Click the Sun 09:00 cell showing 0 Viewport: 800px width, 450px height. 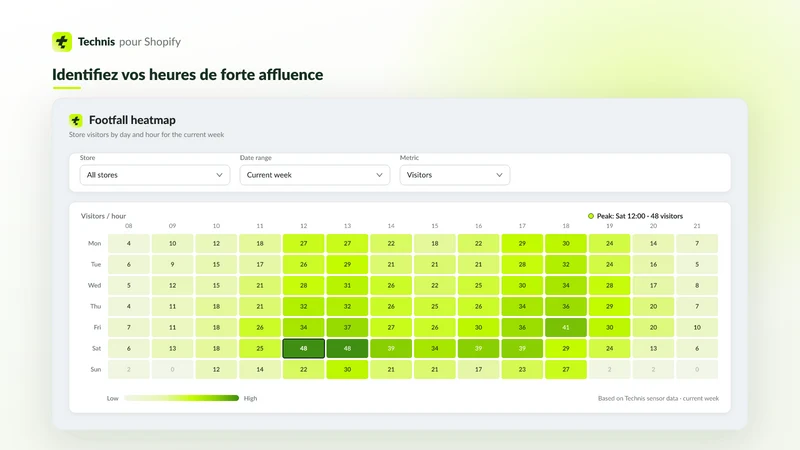tap(172, 369)
